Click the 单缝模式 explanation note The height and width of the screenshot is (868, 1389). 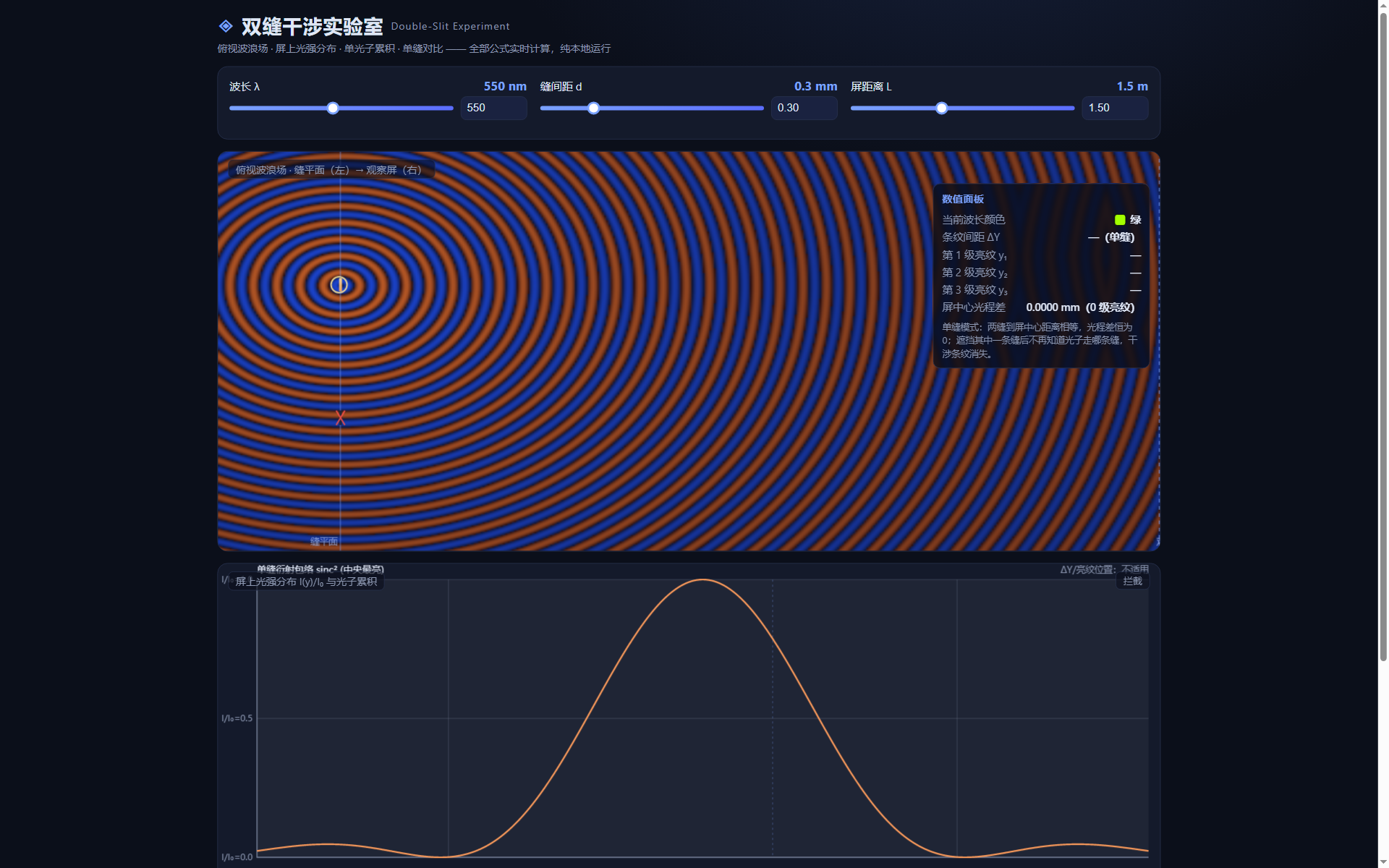[1040, 341]
